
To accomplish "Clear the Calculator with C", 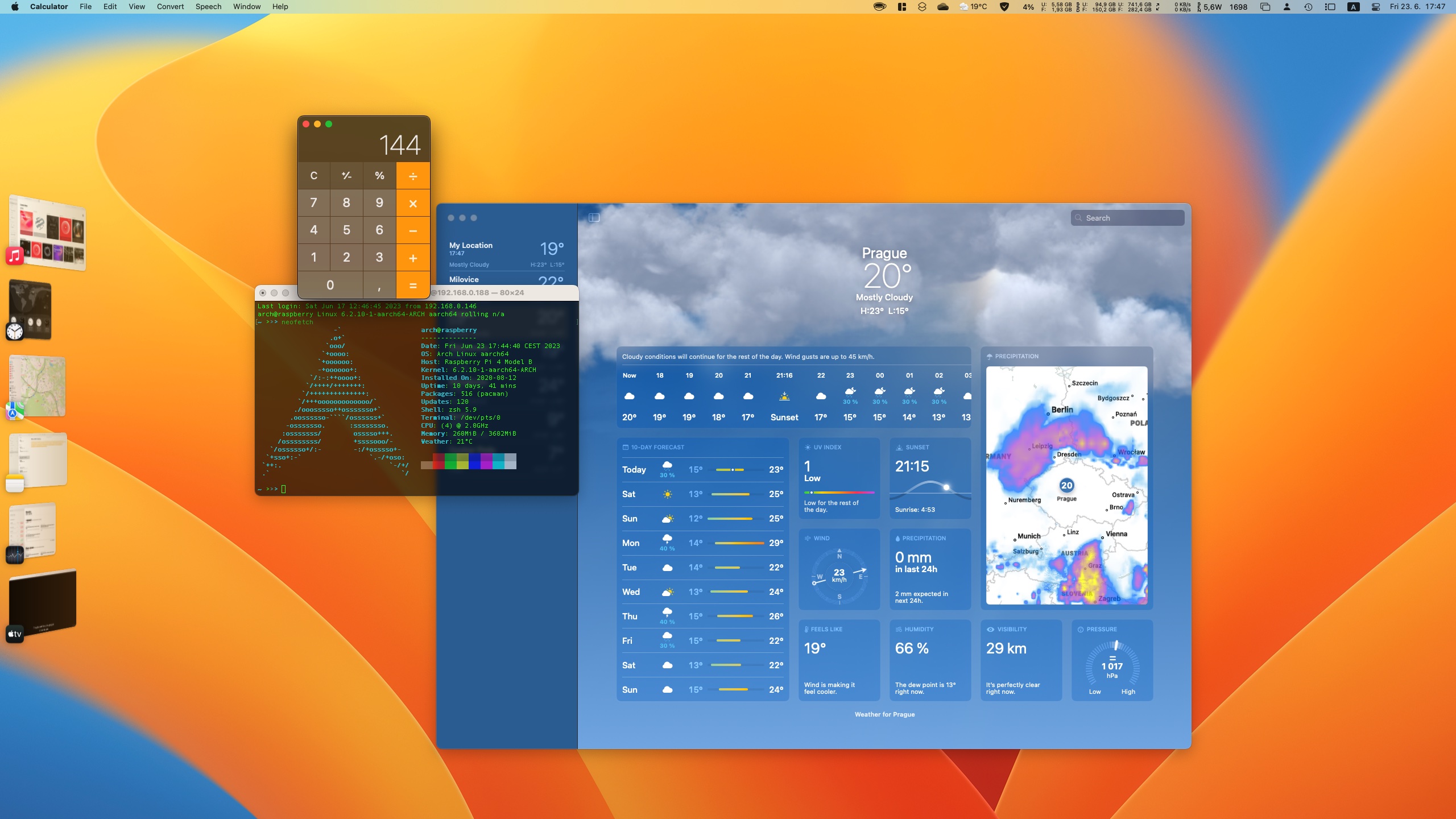I will pyautogui.click(x=314, y=176).
